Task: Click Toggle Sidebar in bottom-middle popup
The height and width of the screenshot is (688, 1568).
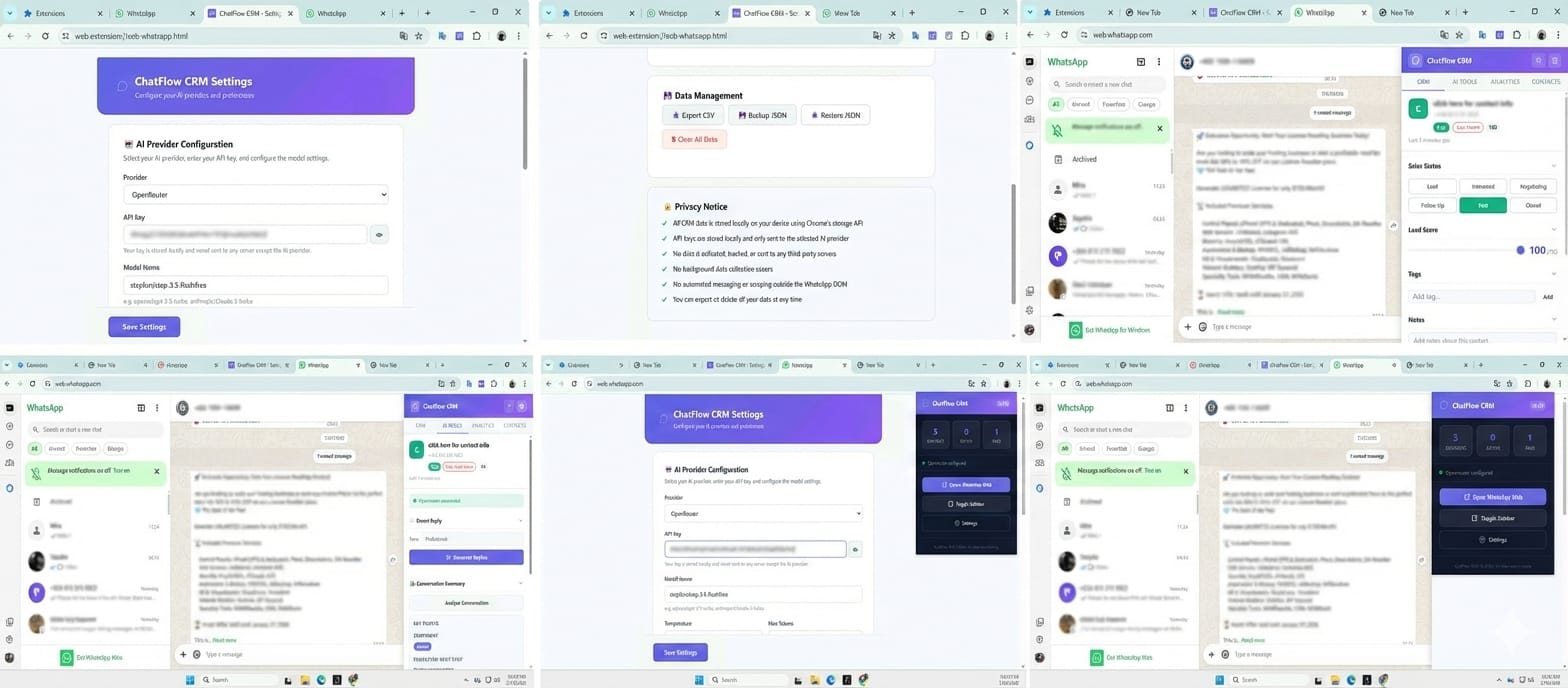Action: (965, 504)
